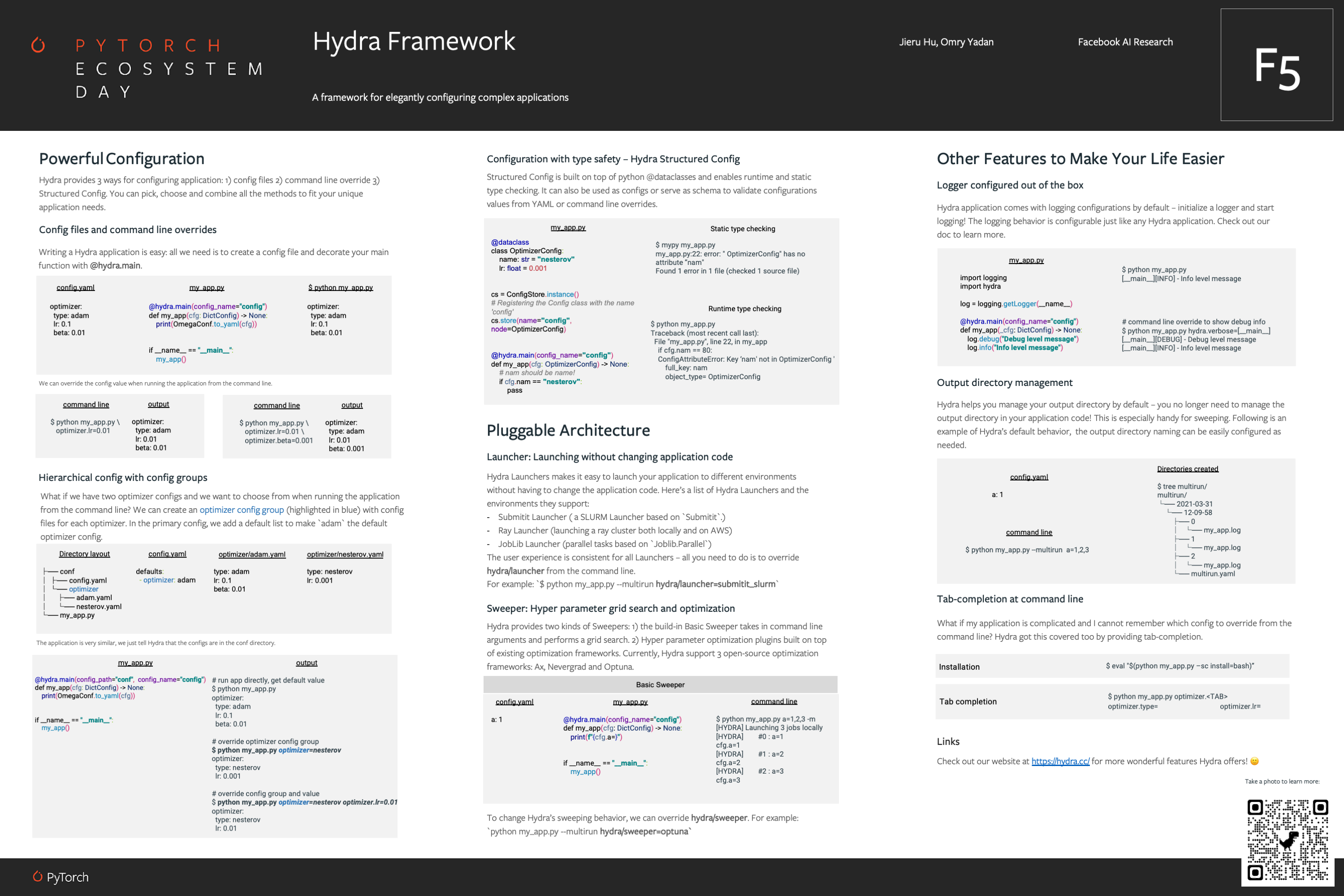Image resolution: width=1344 pixels, height=896 pixels.
Task: Click the Installation row label
Action: tap(959, 667)
